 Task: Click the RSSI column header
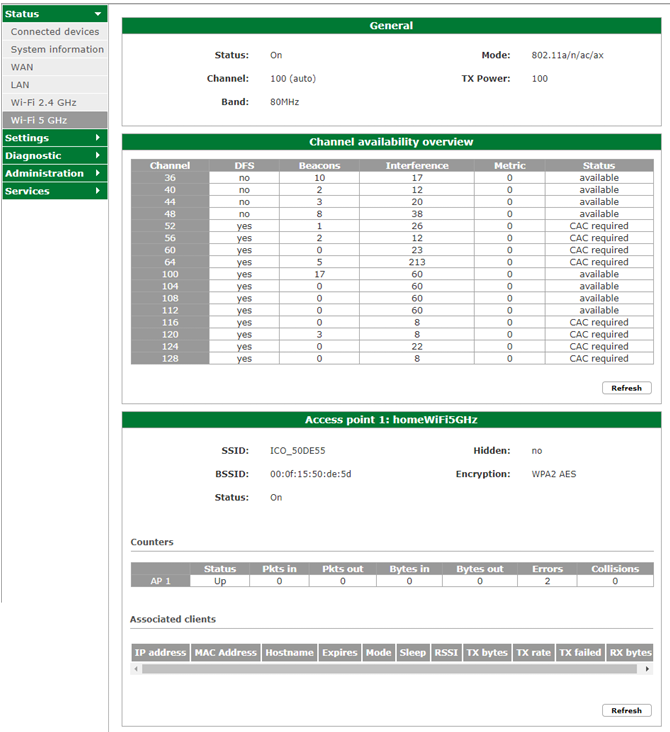(x=446, y=653)
